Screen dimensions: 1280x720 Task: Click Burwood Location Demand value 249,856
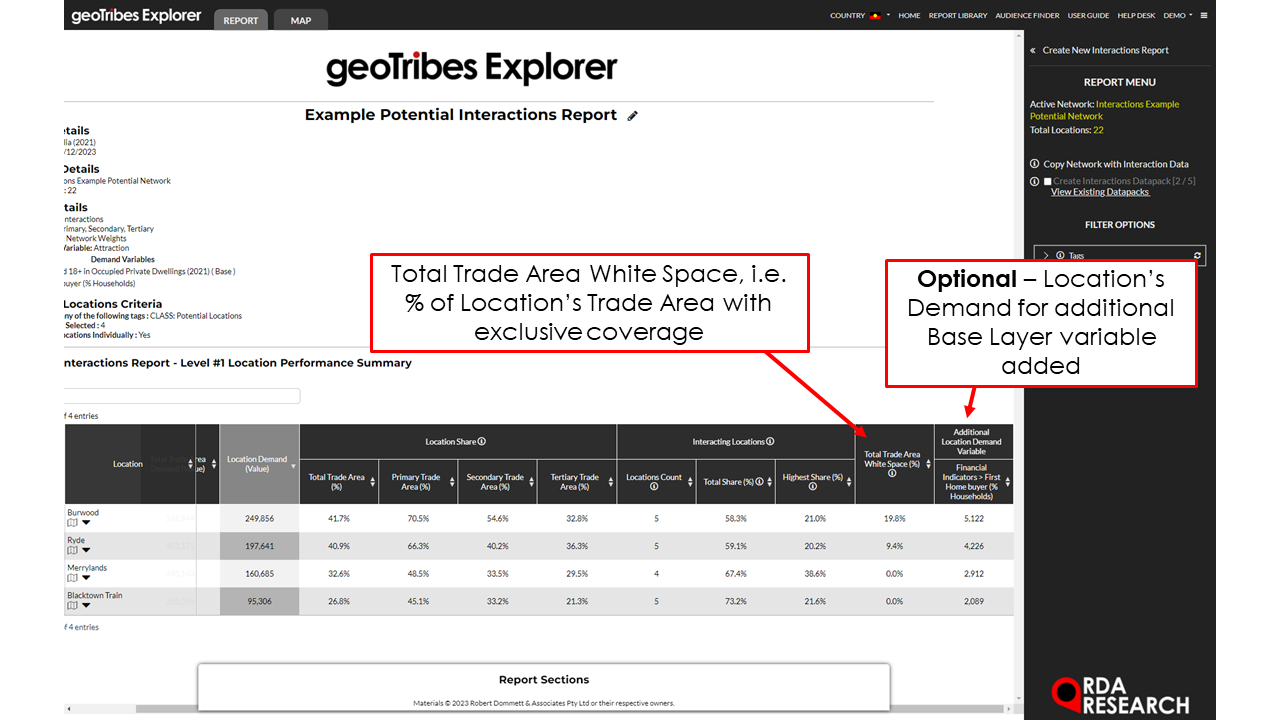(259, 519)
